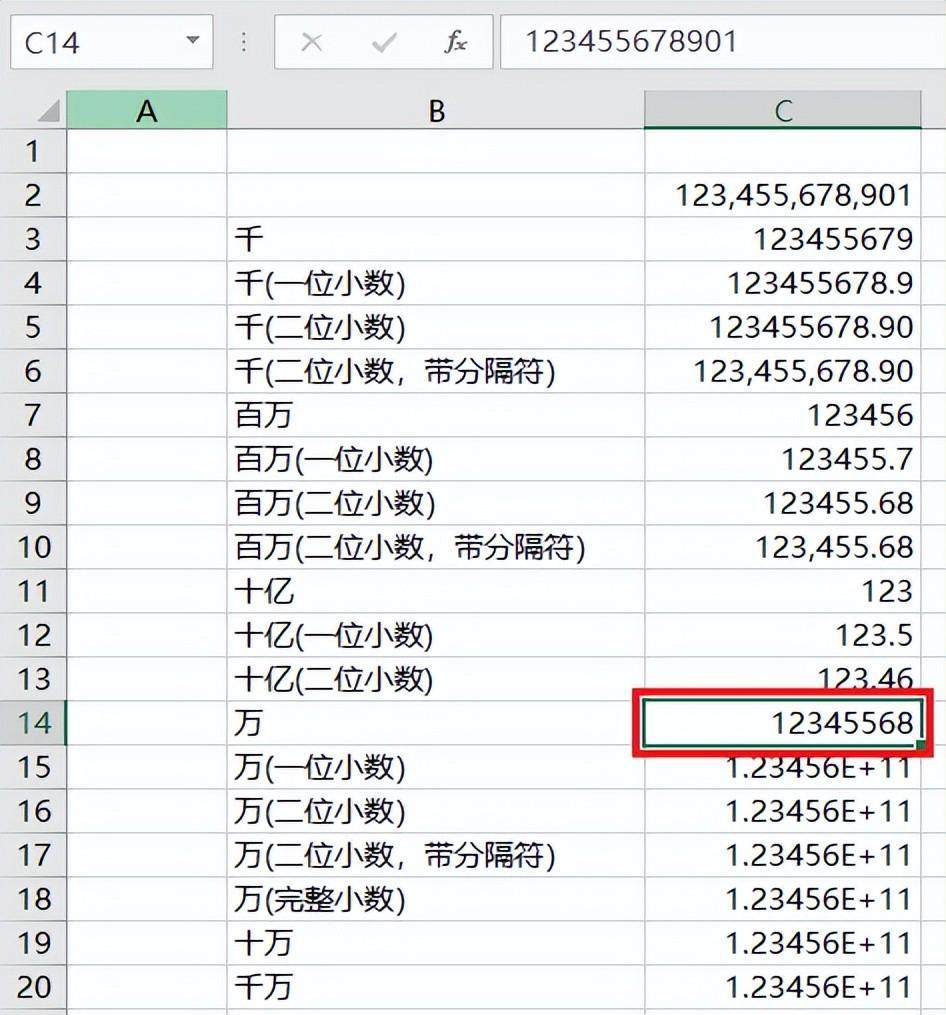Open the Name Box dropdown arrow
The width and height of the screenshot is (946, 1015).
pyautogui.click(x=192, y=40)
